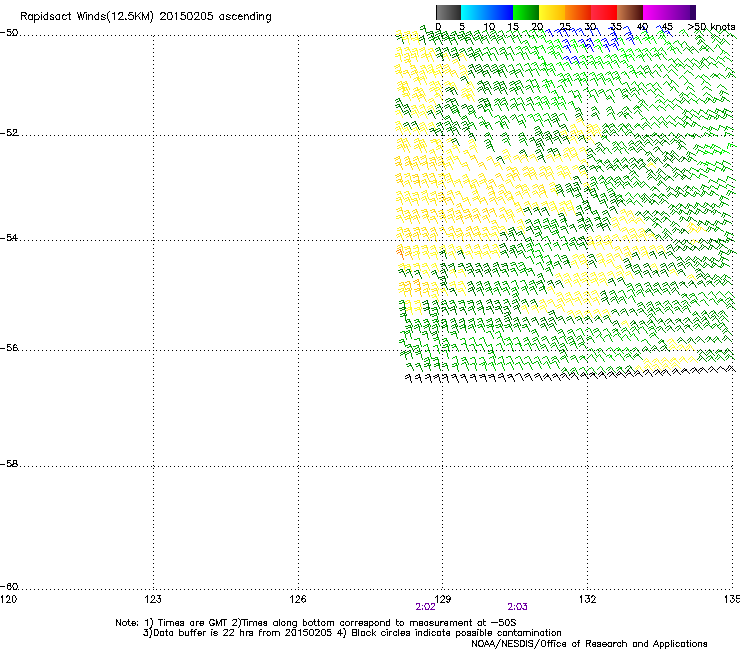Click the '-58' latitude axis label

coord(9,464)
